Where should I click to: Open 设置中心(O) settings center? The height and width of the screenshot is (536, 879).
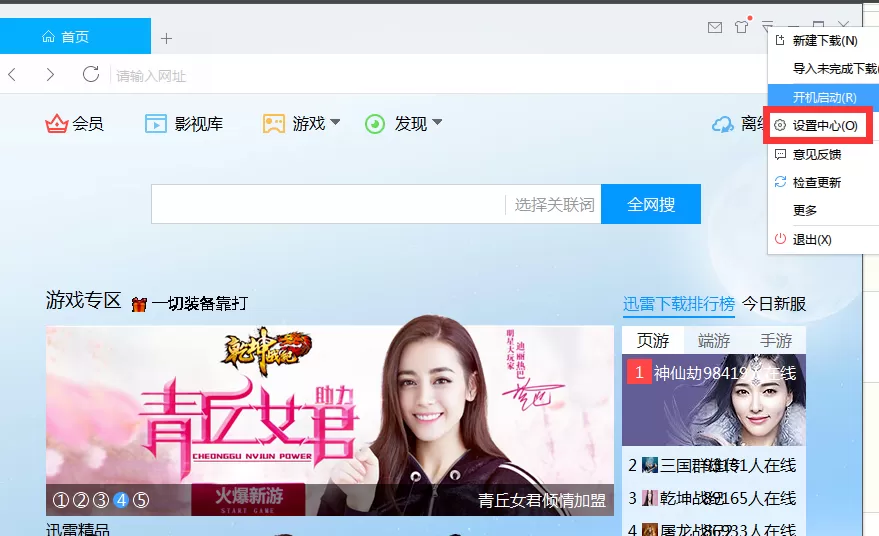[823, 126]
